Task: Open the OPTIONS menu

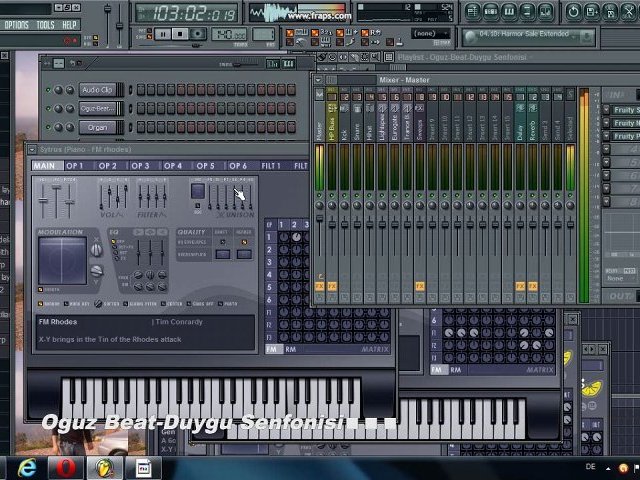Action: pyautogui.click(x=16, y=24)
